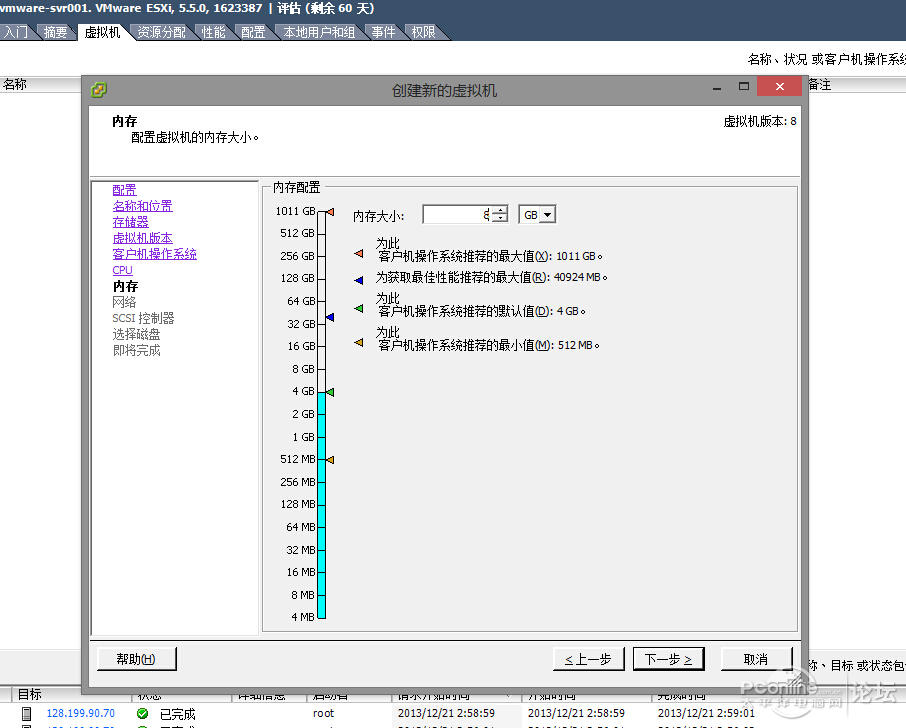Click the host icon in the first task row
Screen dimensions: 906x728
pyautogui.click(x=26, y=714)
